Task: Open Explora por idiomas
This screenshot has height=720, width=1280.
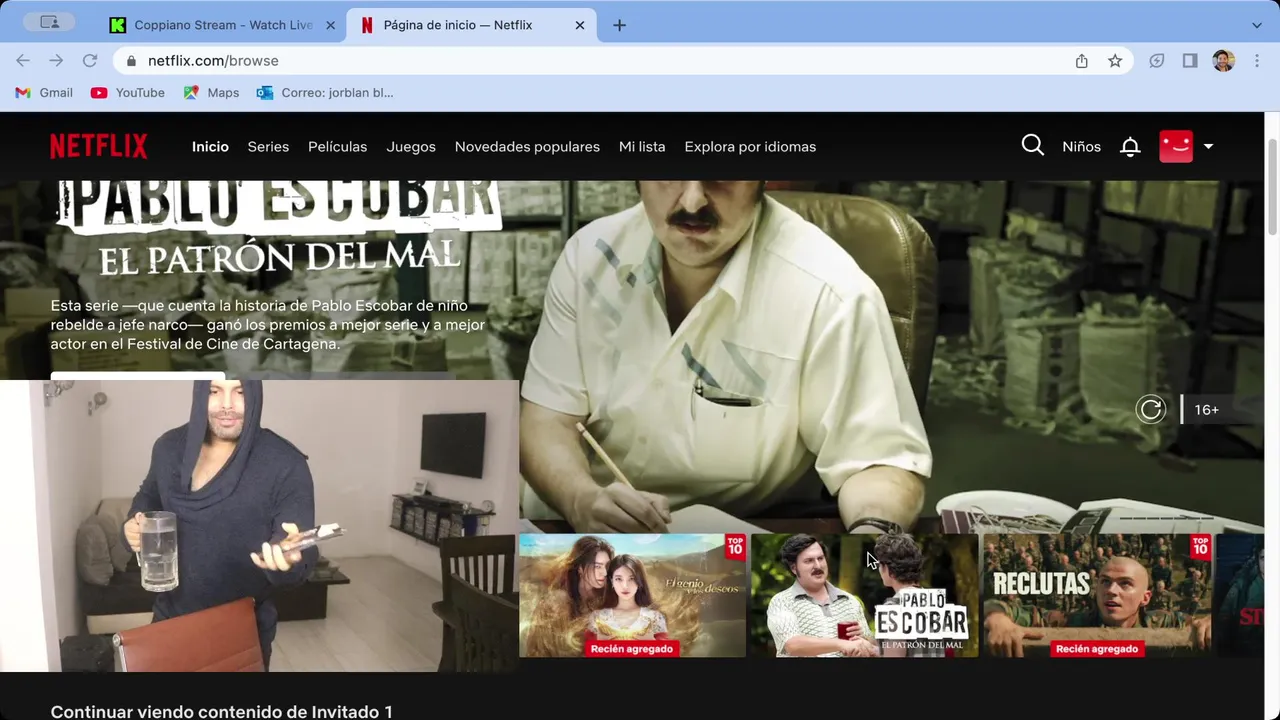Action: 750,146
